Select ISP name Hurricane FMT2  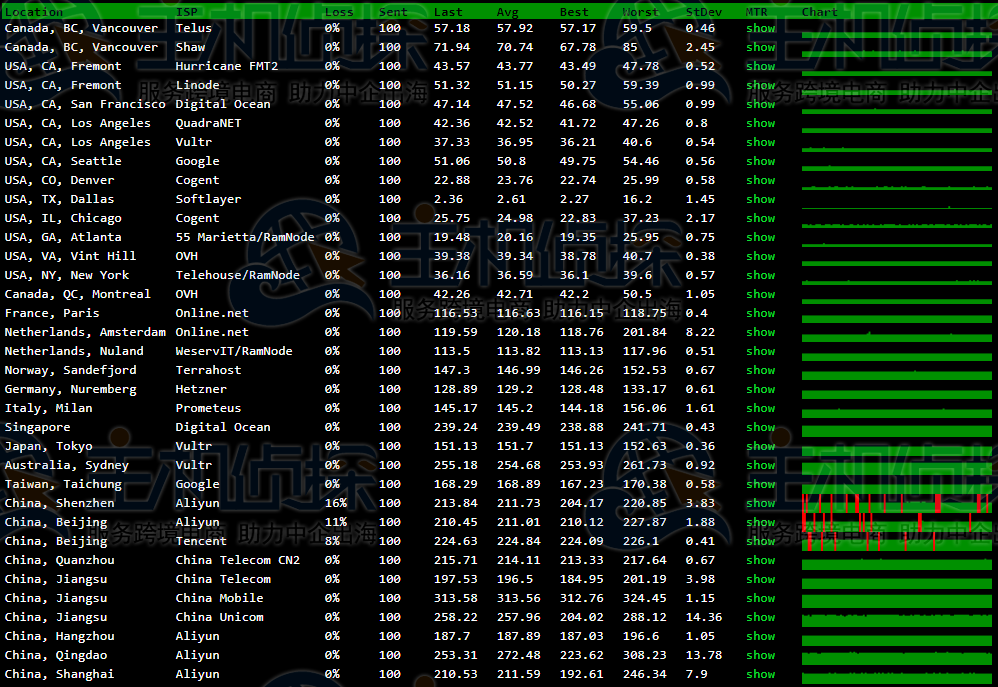pyautogui.click(x=227, y=66)
